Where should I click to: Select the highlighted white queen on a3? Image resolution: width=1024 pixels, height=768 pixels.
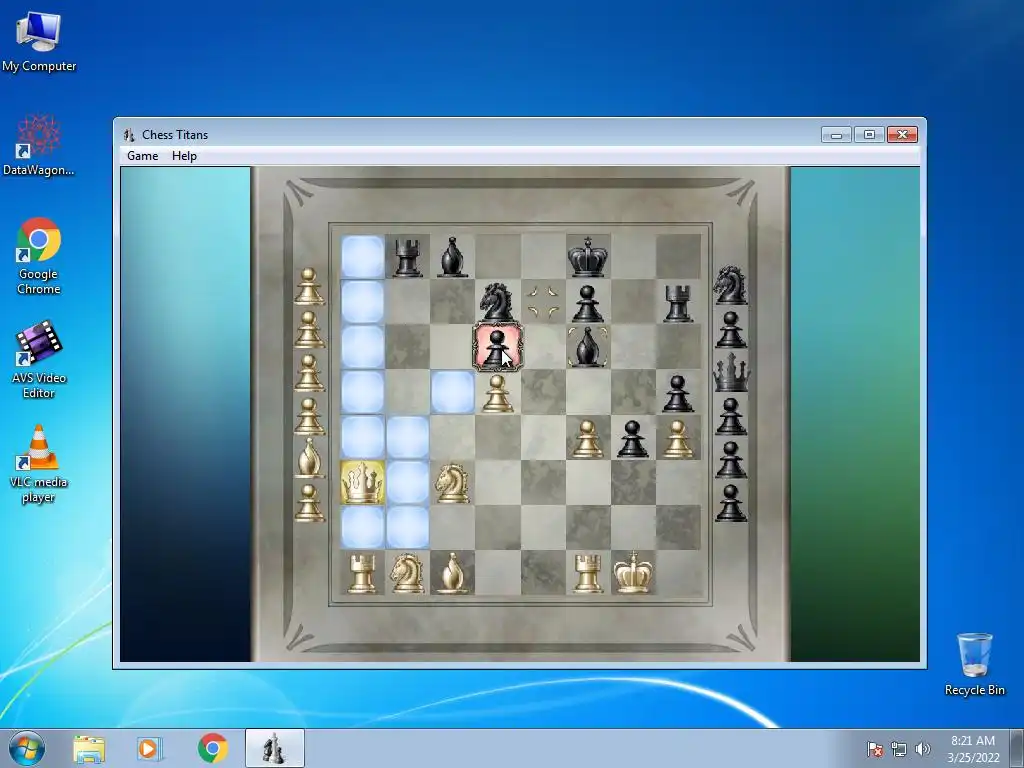tap(362, 482)
